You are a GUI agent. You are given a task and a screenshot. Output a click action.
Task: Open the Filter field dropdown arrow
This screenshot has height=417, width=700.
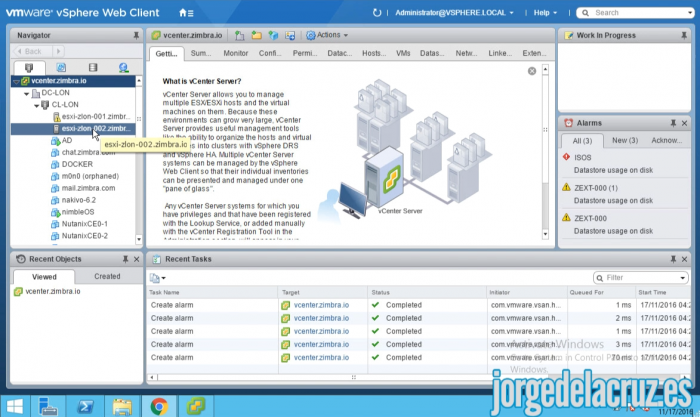(x=683, y=278)
